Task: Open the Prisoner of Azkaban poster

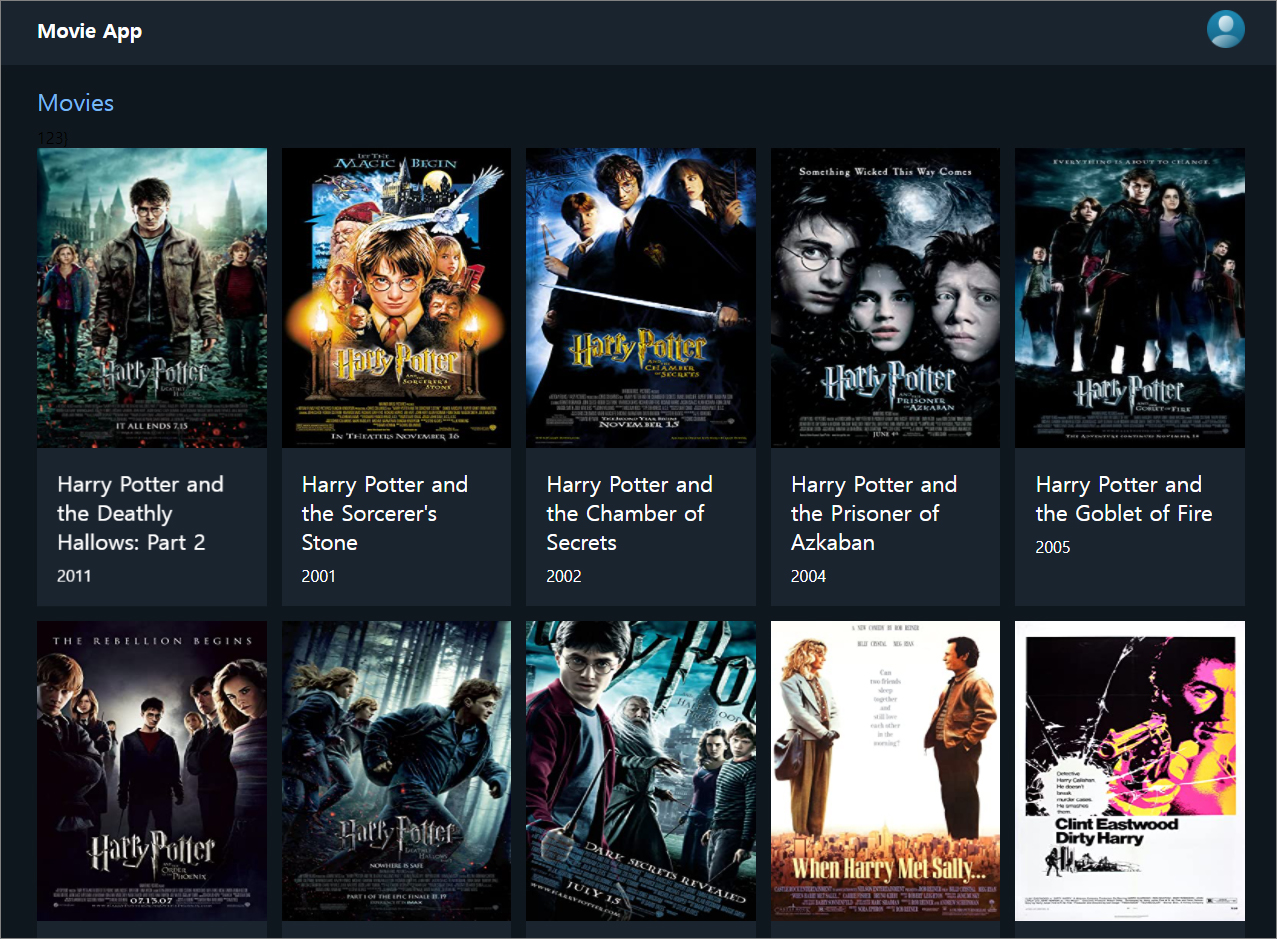Action: coord(885,298)
